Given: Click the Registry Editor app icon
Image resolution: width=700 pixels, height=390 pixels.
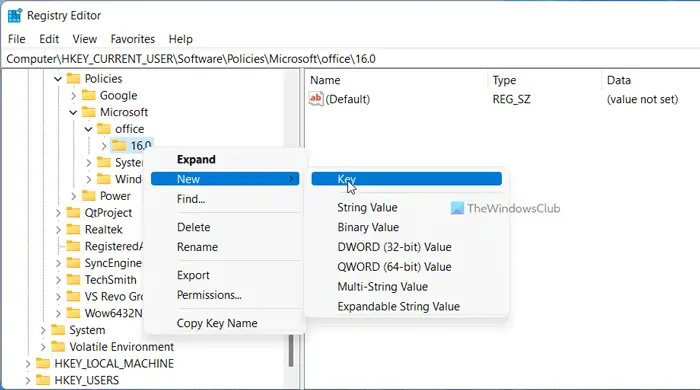Looking at the screenshot, I should [14, 15].
